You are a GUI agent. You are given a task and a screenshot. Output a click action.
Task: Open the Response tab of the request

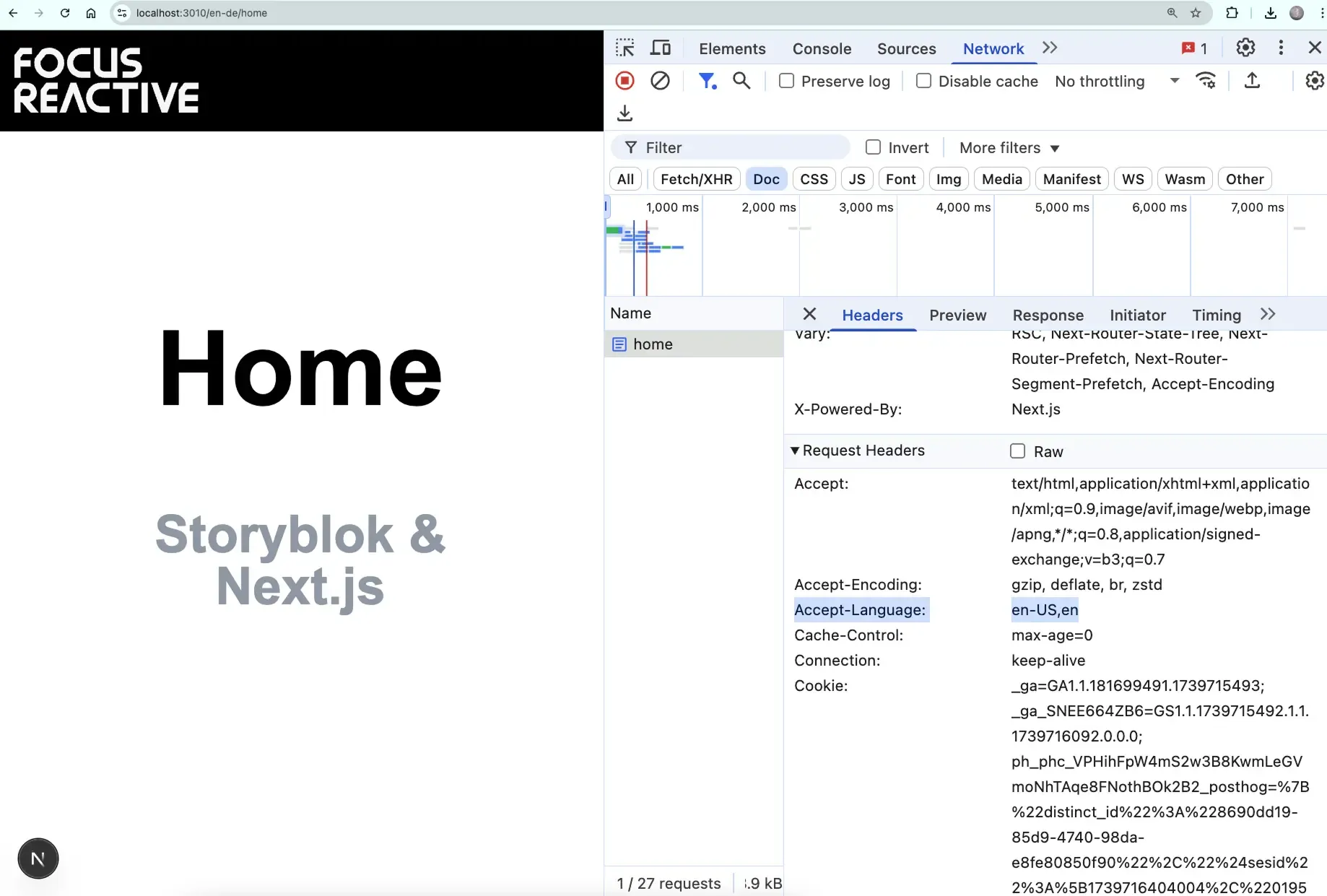pos(1048,315)
